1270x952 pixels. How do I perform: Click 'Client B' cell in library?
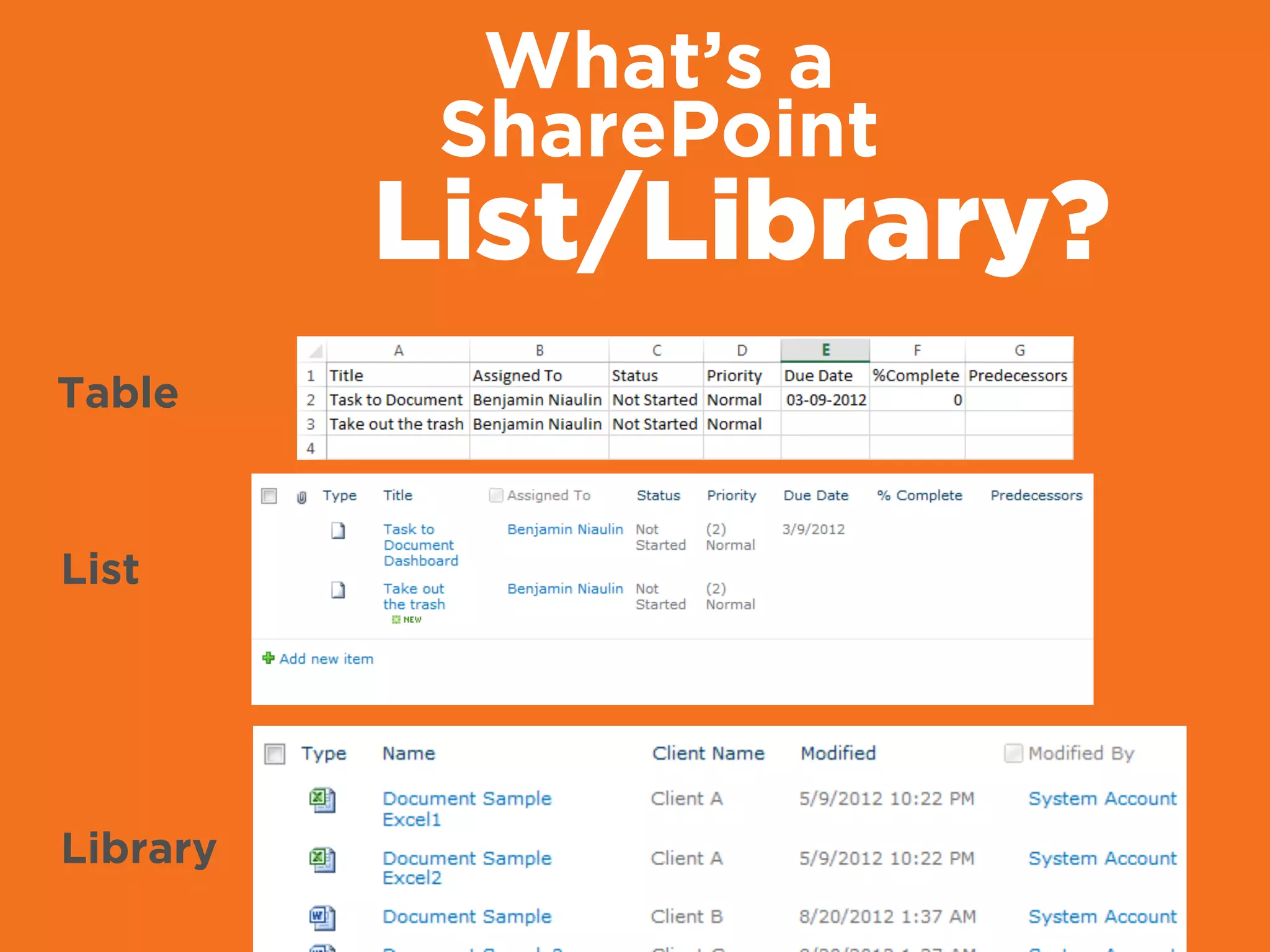coord(686,916)
